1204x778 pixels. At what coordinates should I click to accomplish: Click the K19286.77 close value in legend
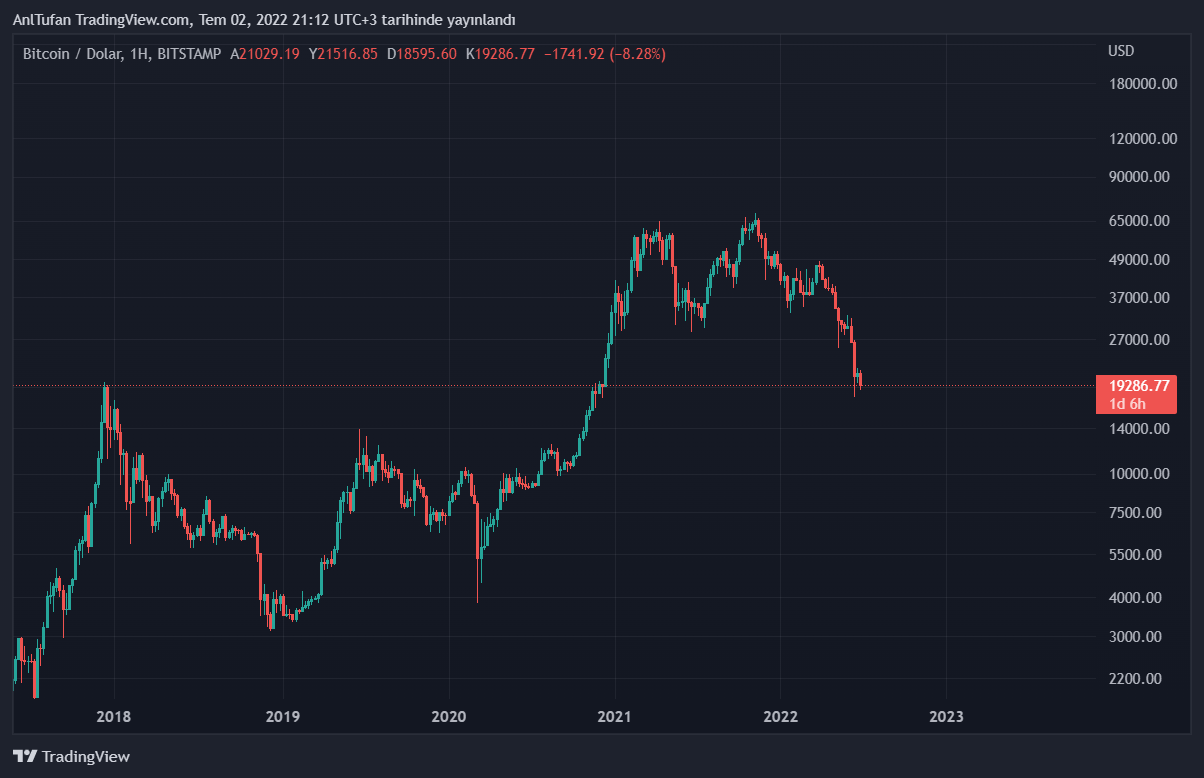coord(500,53)
